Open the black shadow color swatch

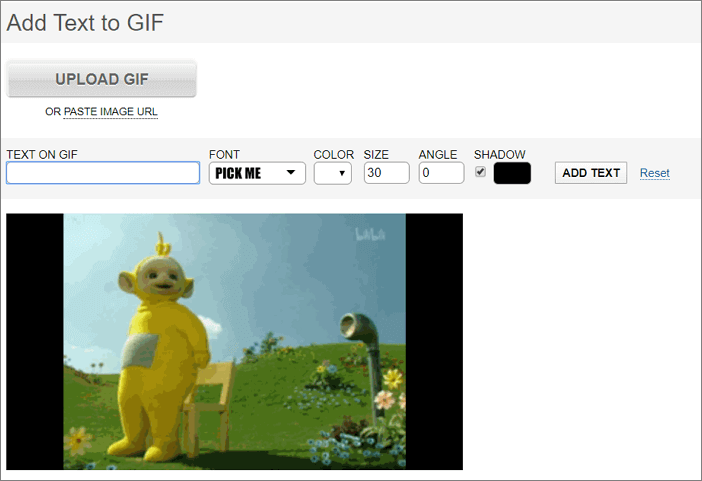[x=512, y=173]
